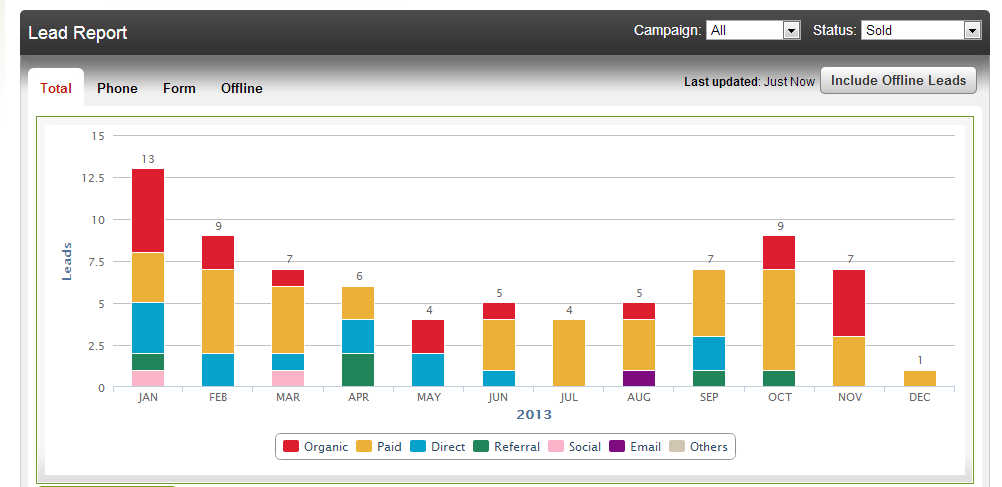
Task: Select the red Organic segment of the JAN bar
Action: coord(148,210)
